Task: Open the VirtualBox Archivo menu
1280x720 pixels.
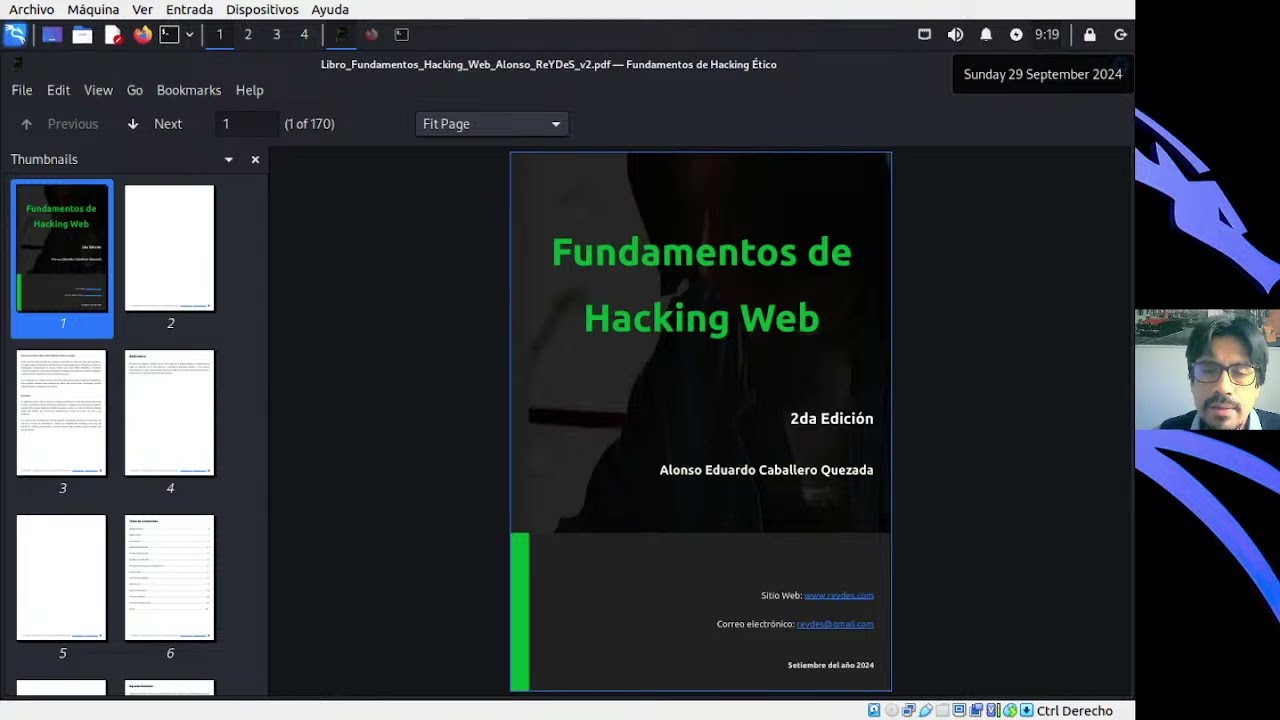Action: (x=31, y=9)
